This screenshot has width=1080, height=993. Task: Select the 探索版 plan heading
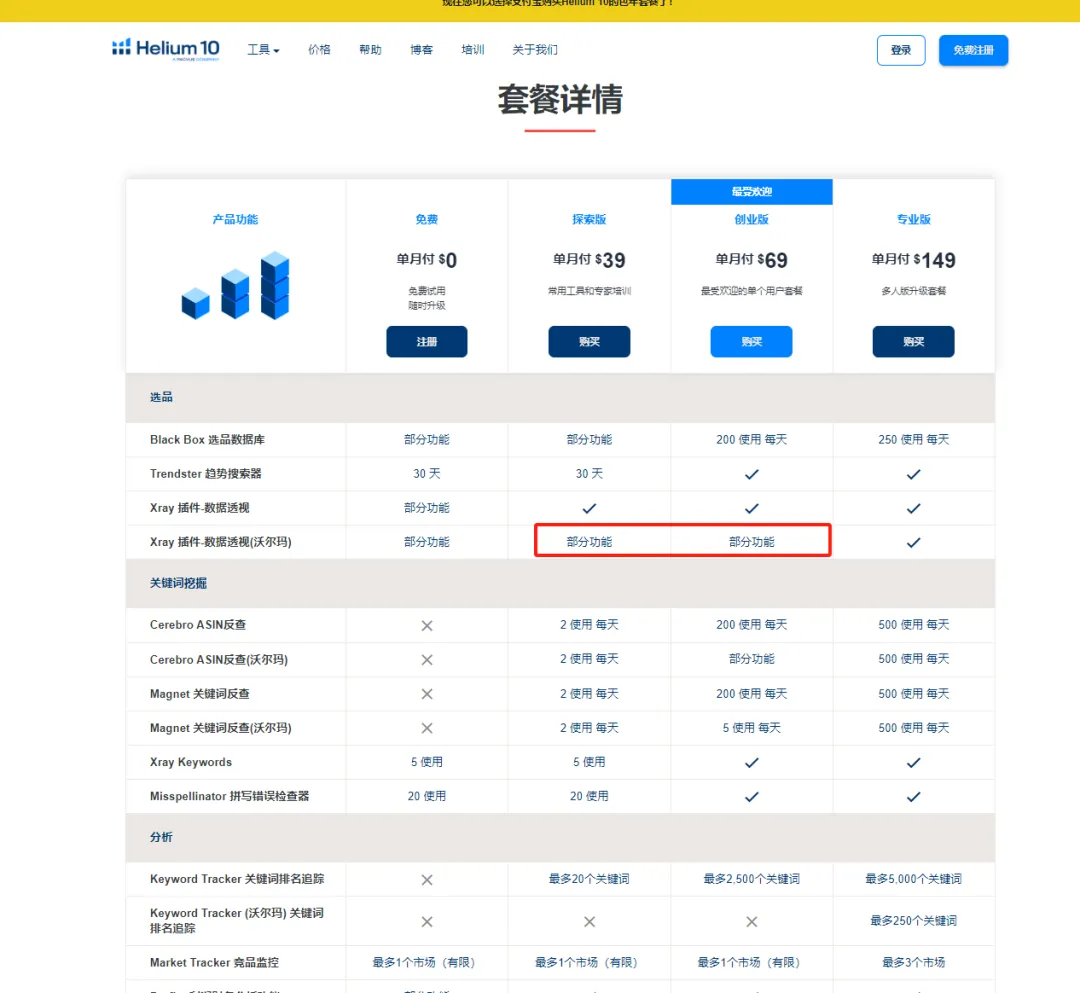(x=589, y=219)
